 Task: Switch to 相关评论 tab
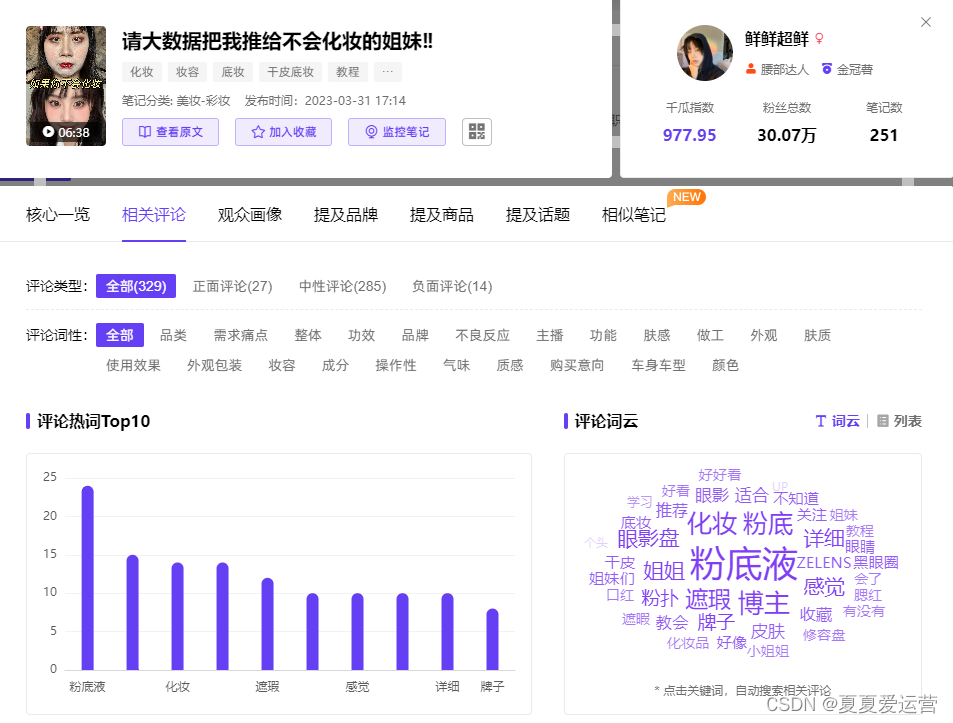[154, 214]
